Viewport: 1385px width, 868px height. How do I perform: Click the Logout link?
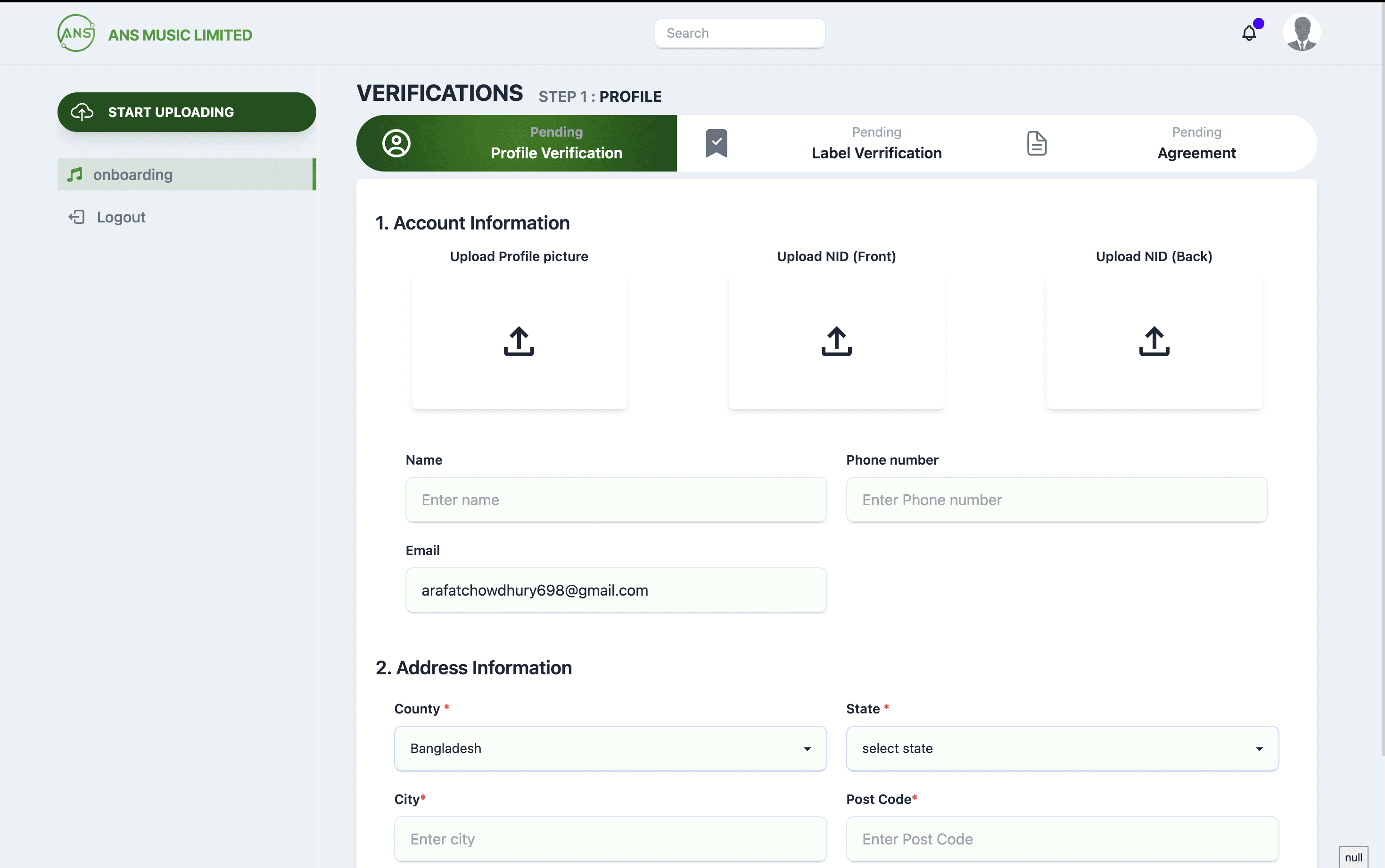(121, 217)
